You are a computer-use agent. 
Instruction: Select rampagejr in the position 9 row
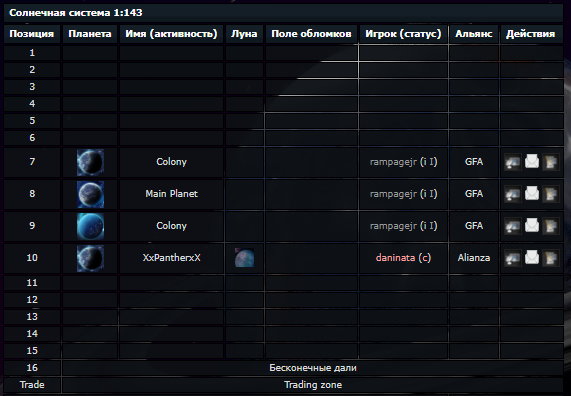coord(393,226)
